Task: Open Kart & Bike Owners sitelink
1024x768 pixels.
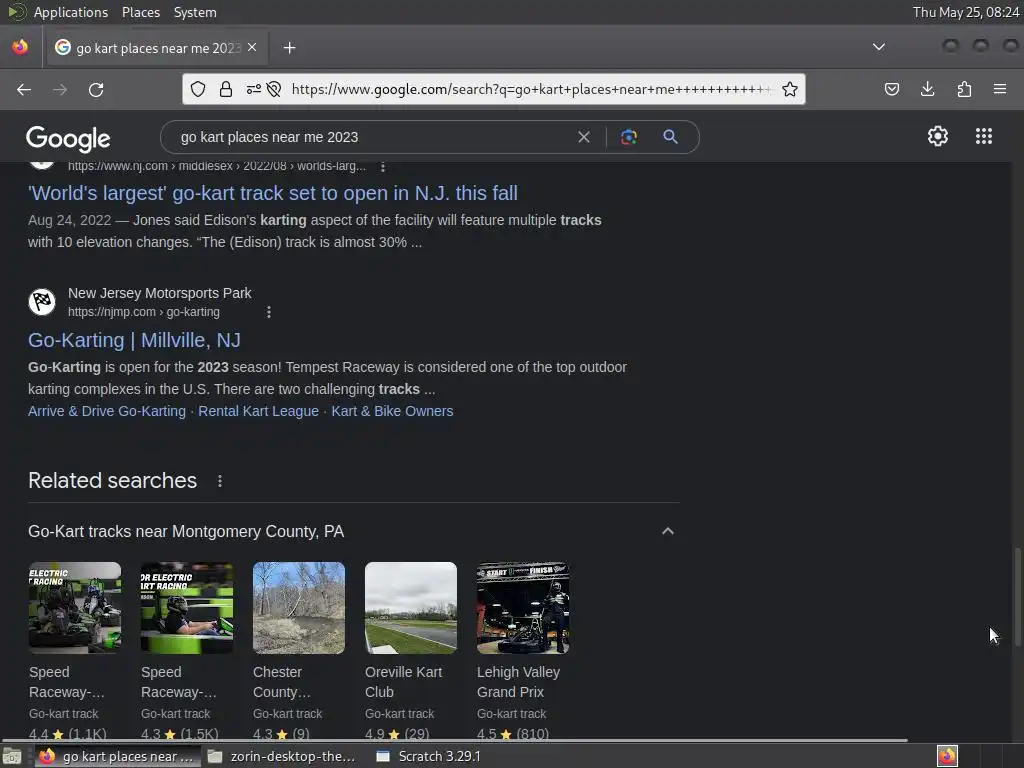Action: (392, 411)
